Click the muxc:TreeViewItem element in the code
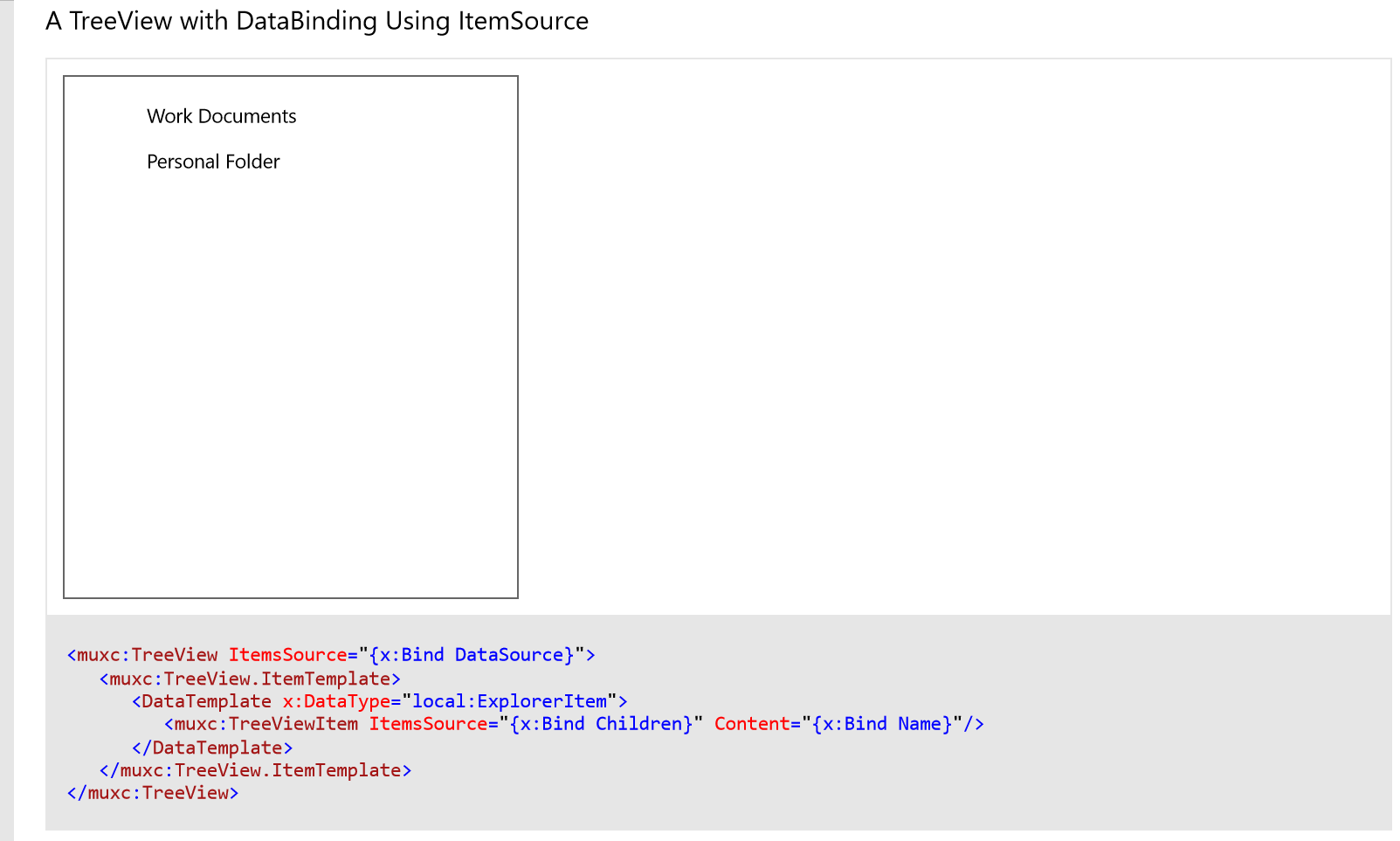1400x841 pixels. coord(262,724)
